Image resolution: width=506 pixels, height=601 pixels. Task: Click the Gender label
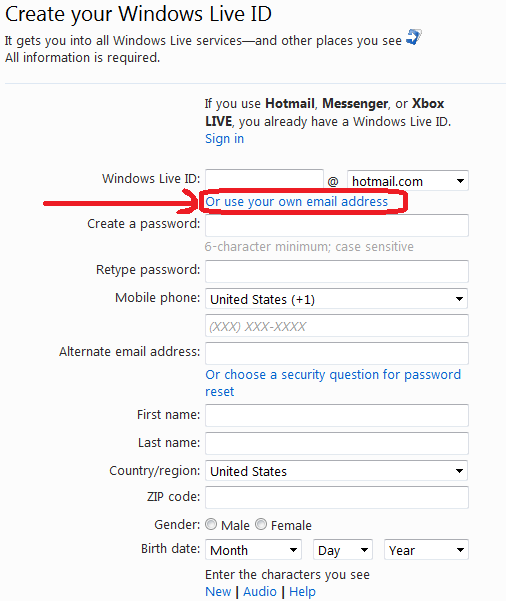(177, 524)
